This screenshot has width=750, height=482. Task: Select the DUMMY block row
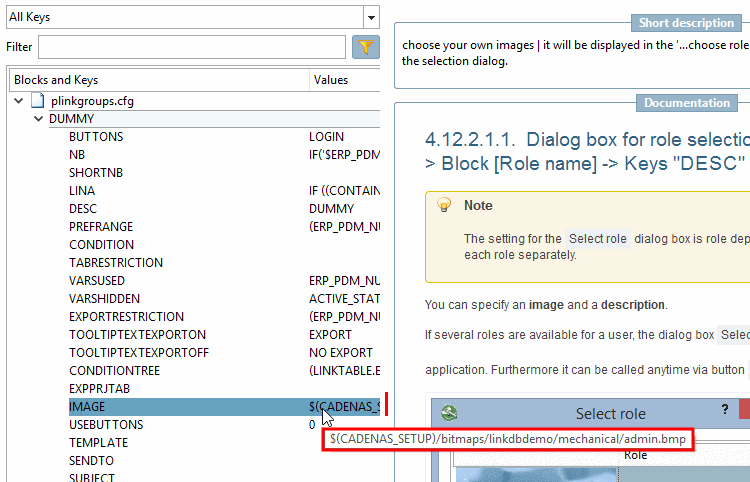[214, 119]
